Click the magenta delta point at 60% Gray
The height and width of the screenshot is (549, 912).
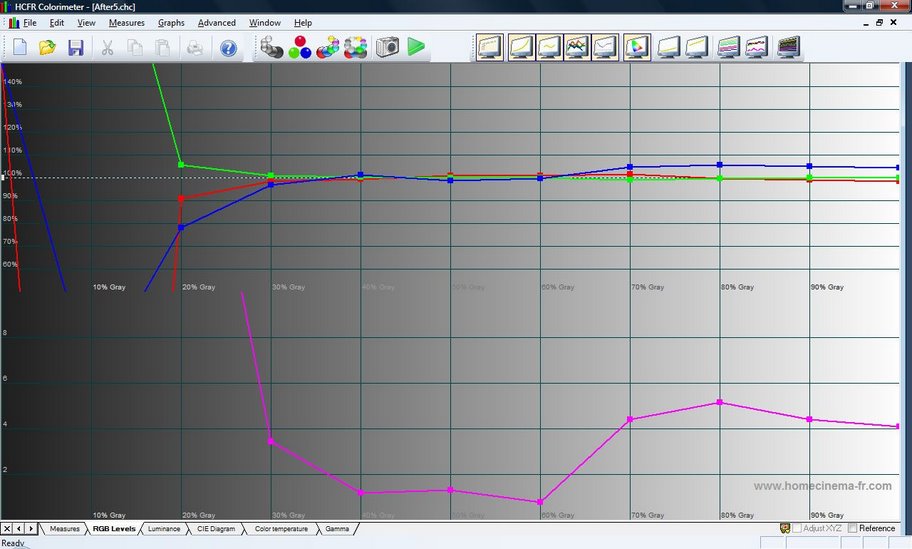tap(540, 502)
